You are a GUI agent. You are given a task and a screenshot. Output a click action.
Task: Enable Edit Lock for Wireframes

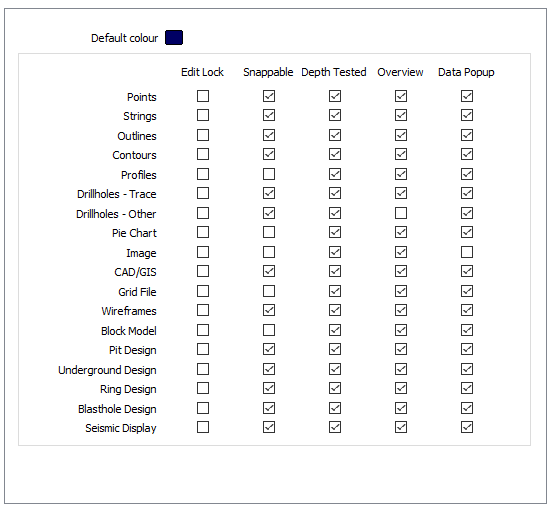click(203, 310)
